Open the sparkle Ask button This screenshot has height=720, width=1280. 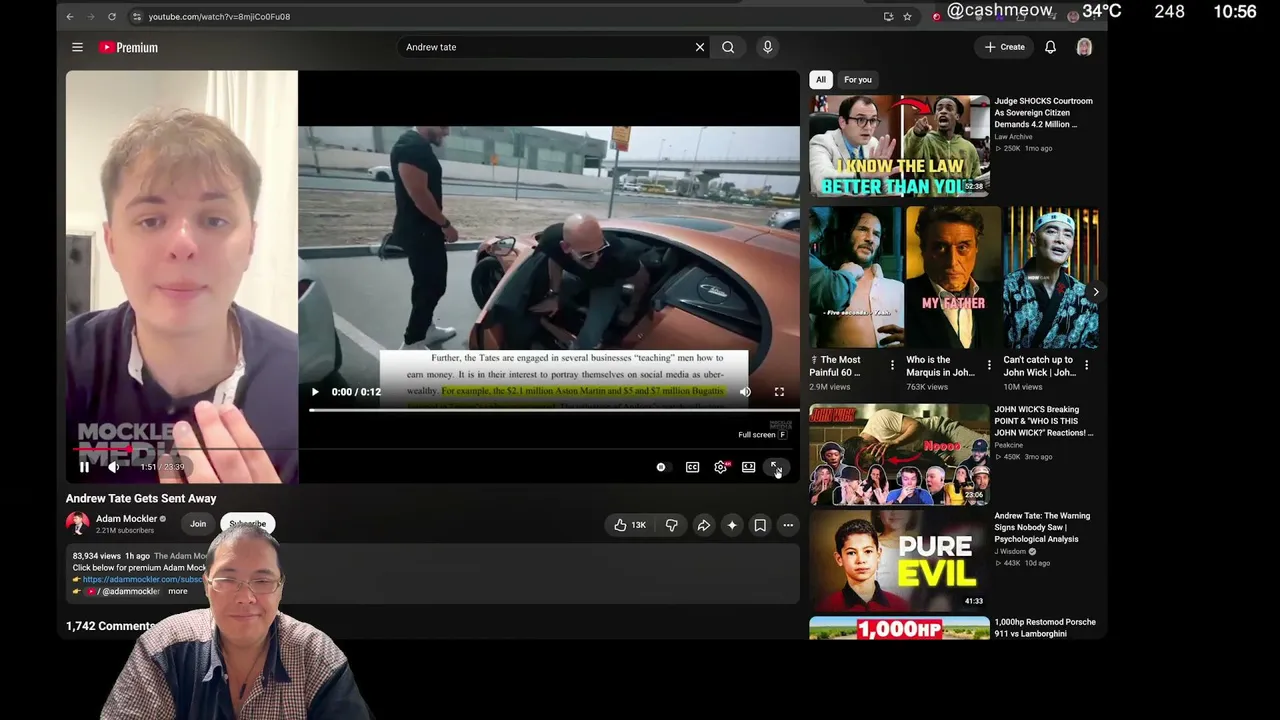tap(732, 525)
